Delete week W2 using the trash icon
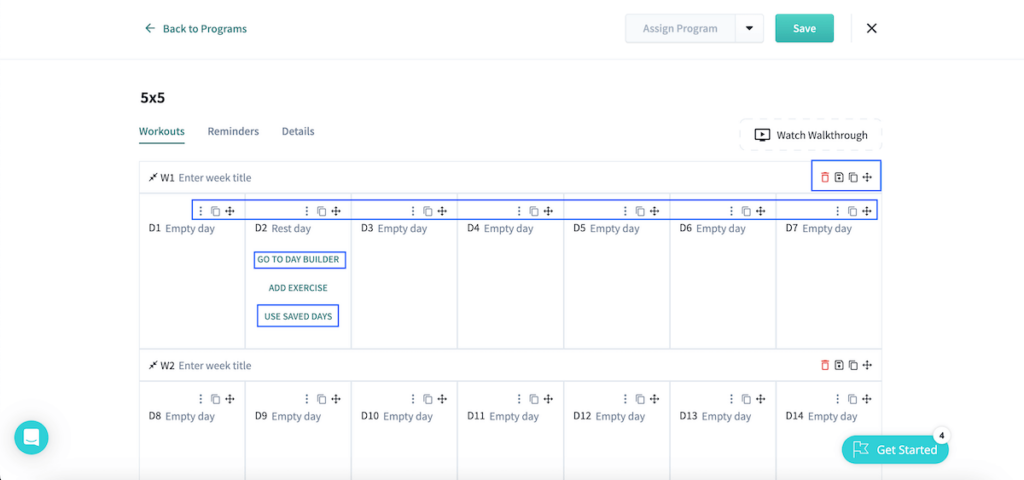 tap(825, 366)
